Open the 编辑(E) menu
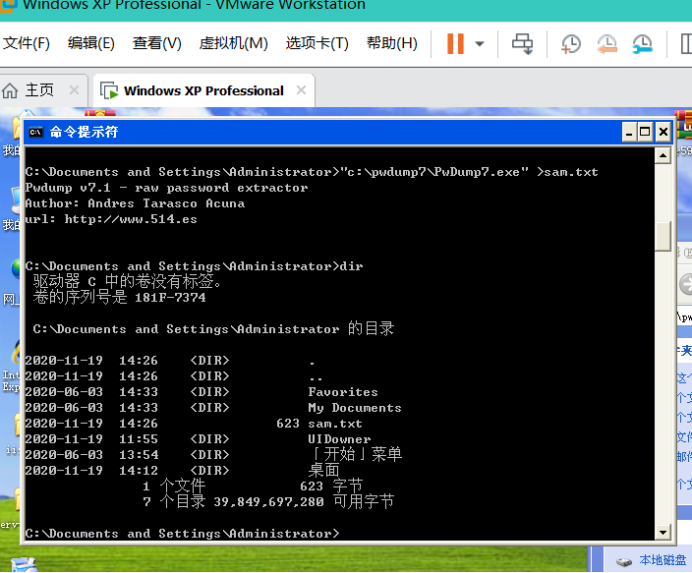 click(91, 43)
